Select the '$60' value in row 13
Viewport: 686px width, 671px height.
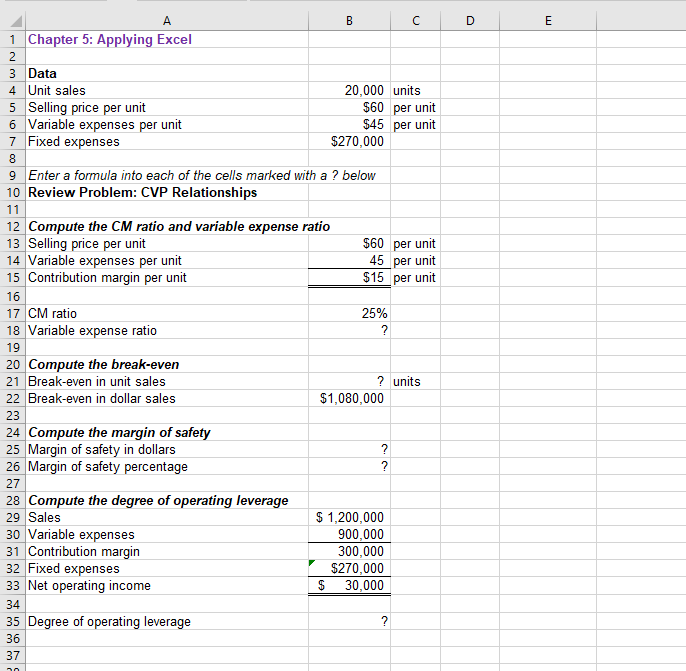click(349, 244)
